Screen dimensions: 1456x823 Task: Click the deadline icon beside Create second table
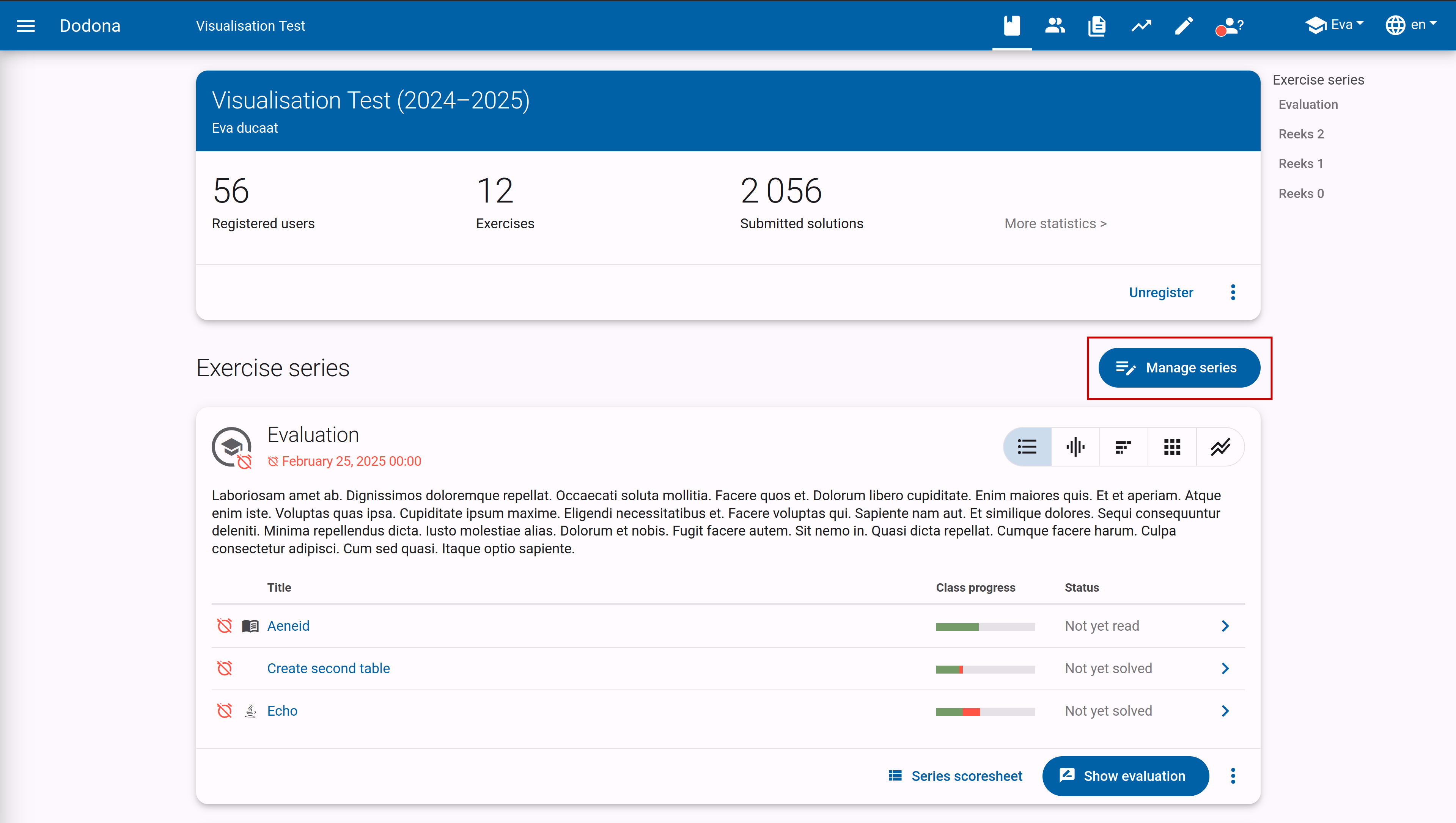224,668
